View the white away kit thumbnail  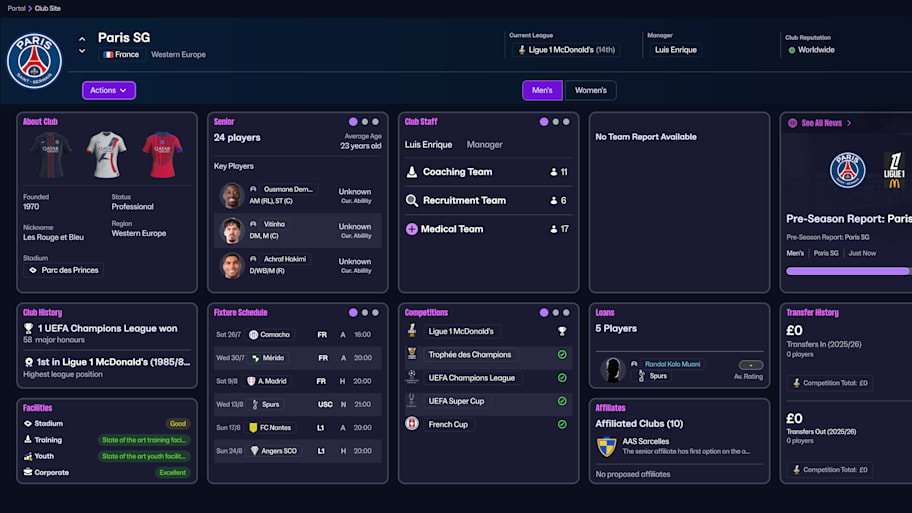106,154
